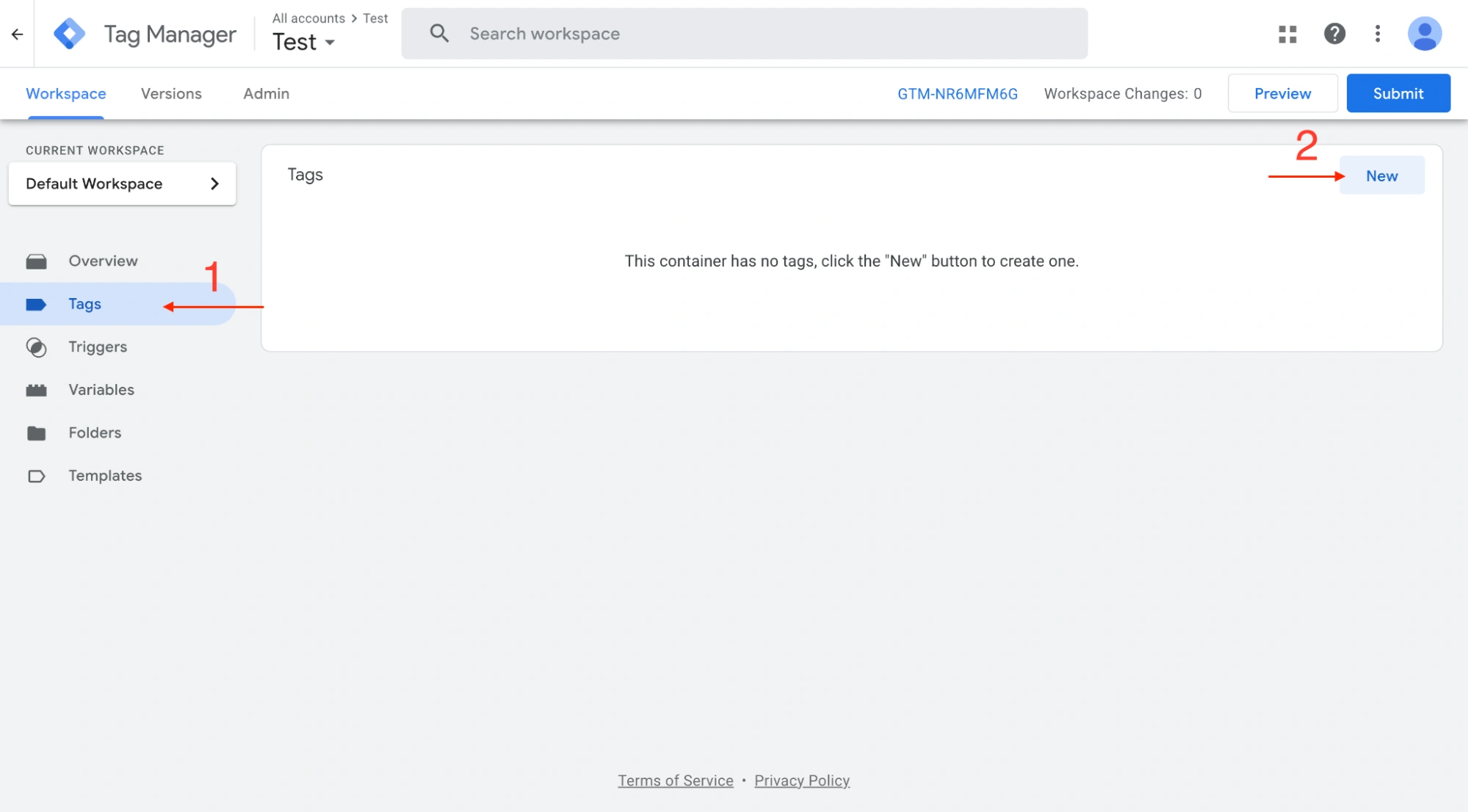Click the Tag Manager logo icon

click(x=70, y=34)
